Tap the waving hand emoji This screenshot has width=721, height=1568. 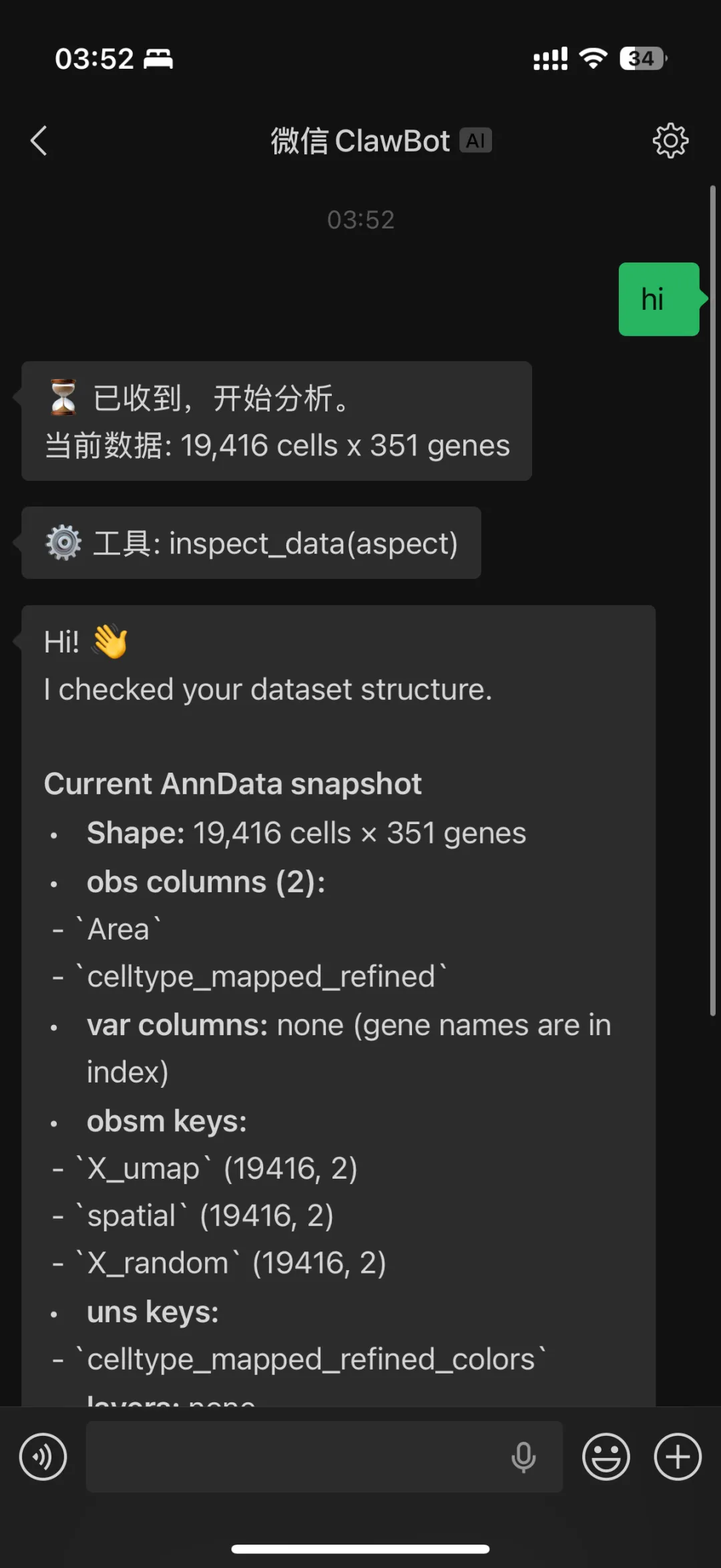[110, 641]
